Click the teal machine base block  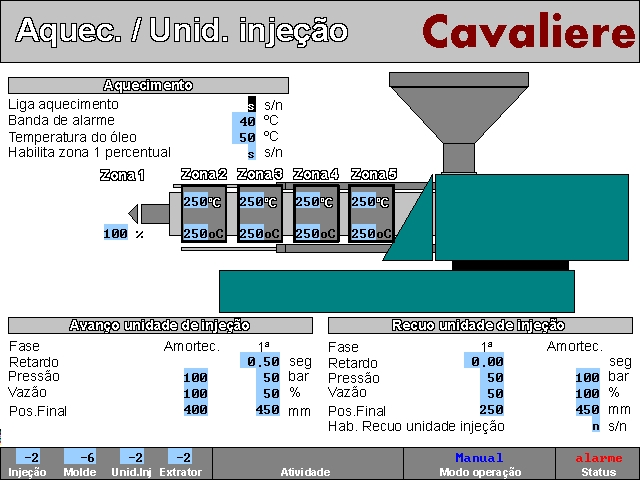396,290
